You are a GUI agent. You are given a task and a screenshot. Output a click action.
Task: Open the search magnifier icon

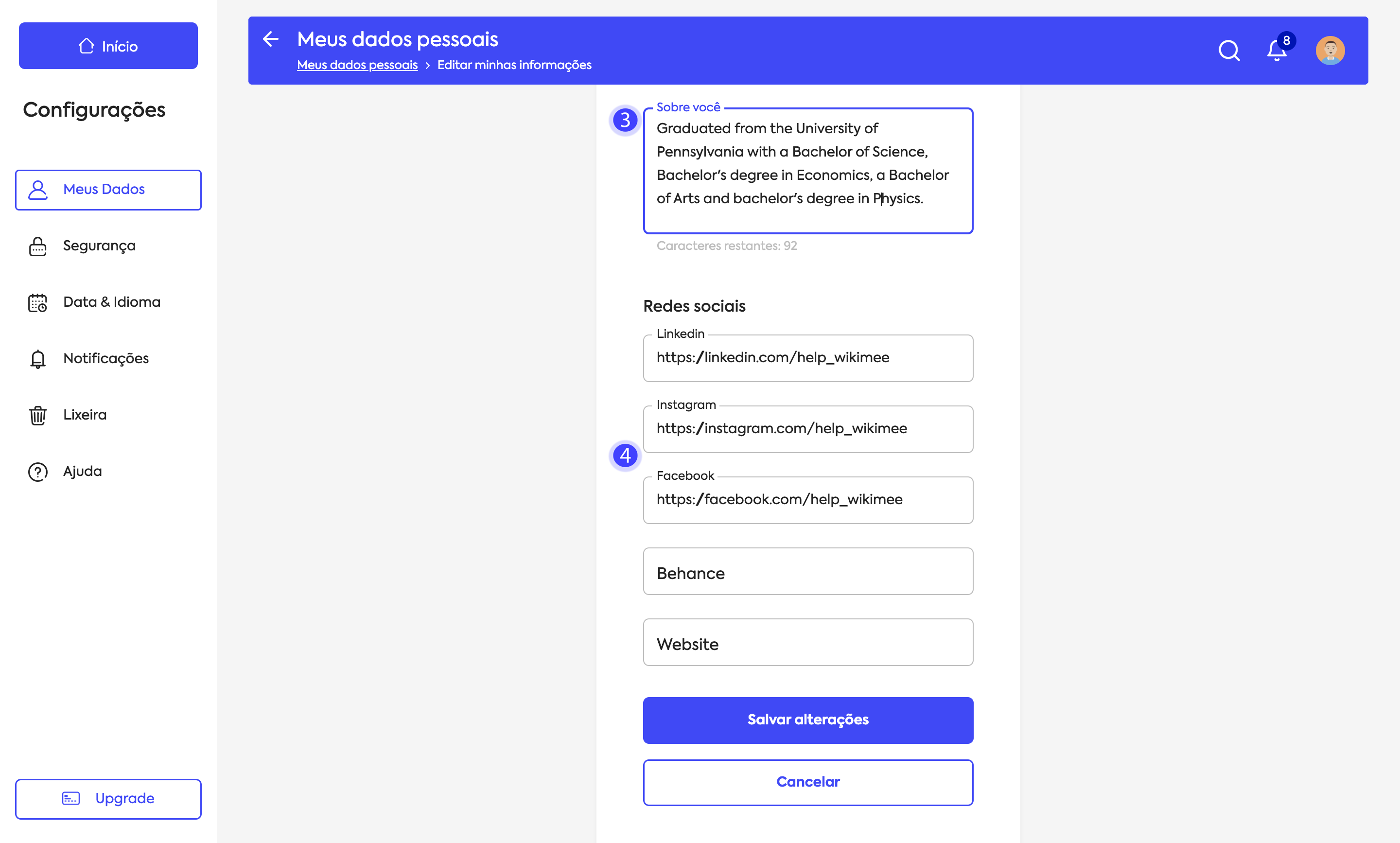[1228, 51]
